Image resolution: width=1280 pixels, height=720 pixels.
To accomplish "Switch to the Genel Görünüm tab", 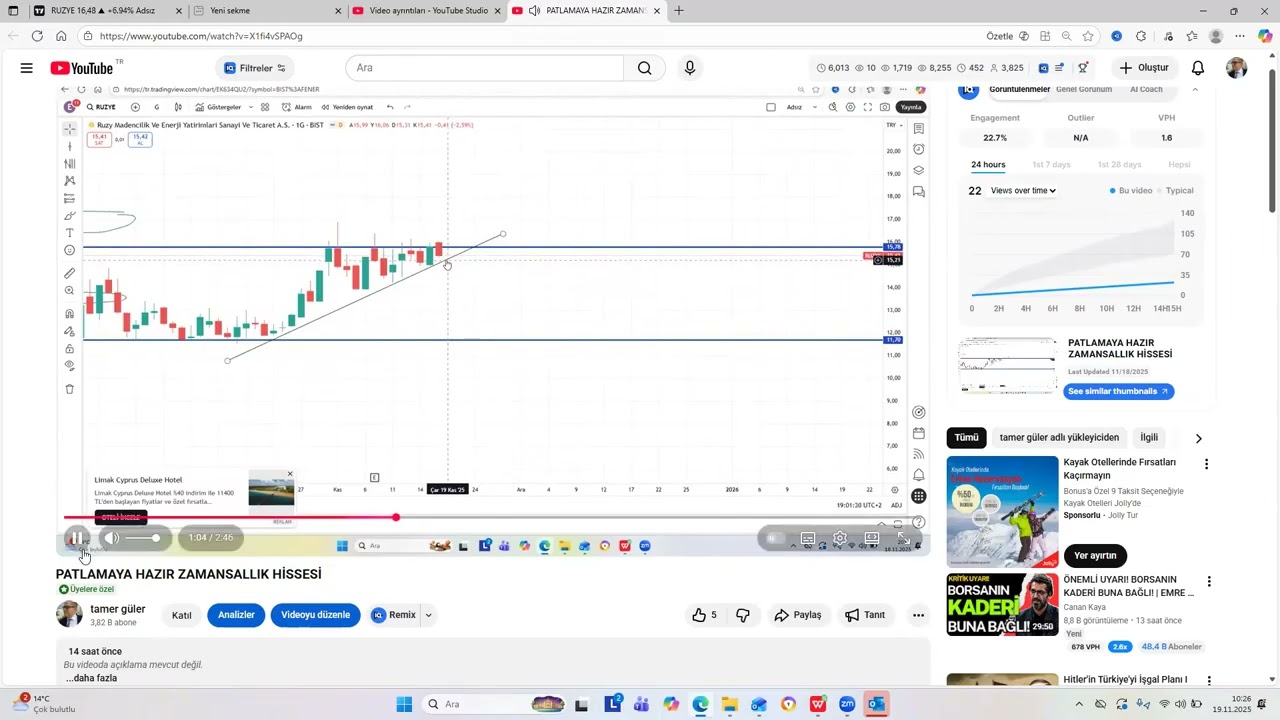I will (x=1084, y=89).
